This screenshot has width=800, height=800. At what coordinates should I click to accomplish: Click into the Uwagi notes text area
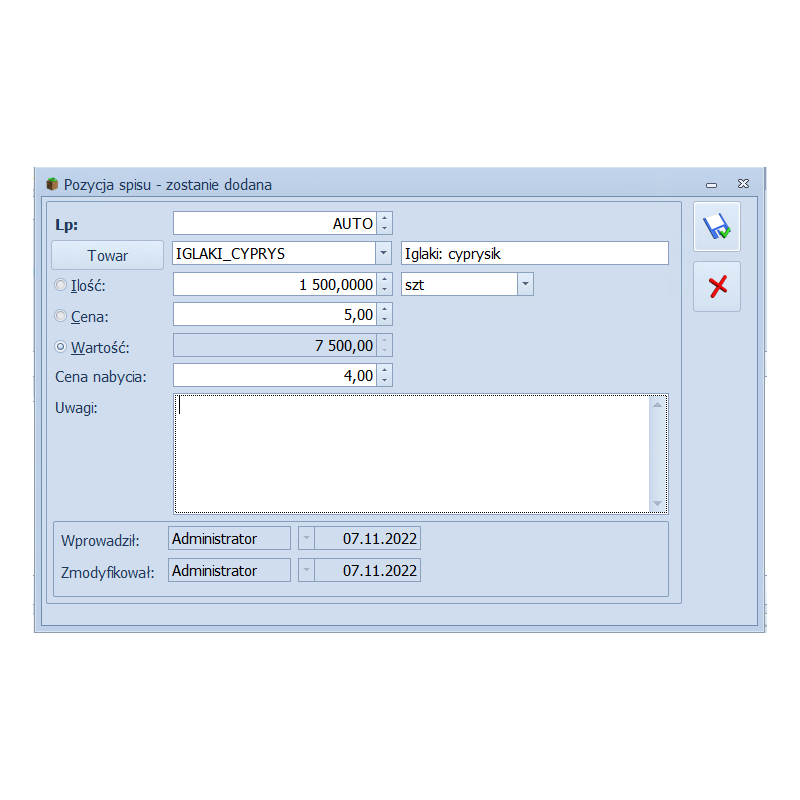(x=410, y=452)
